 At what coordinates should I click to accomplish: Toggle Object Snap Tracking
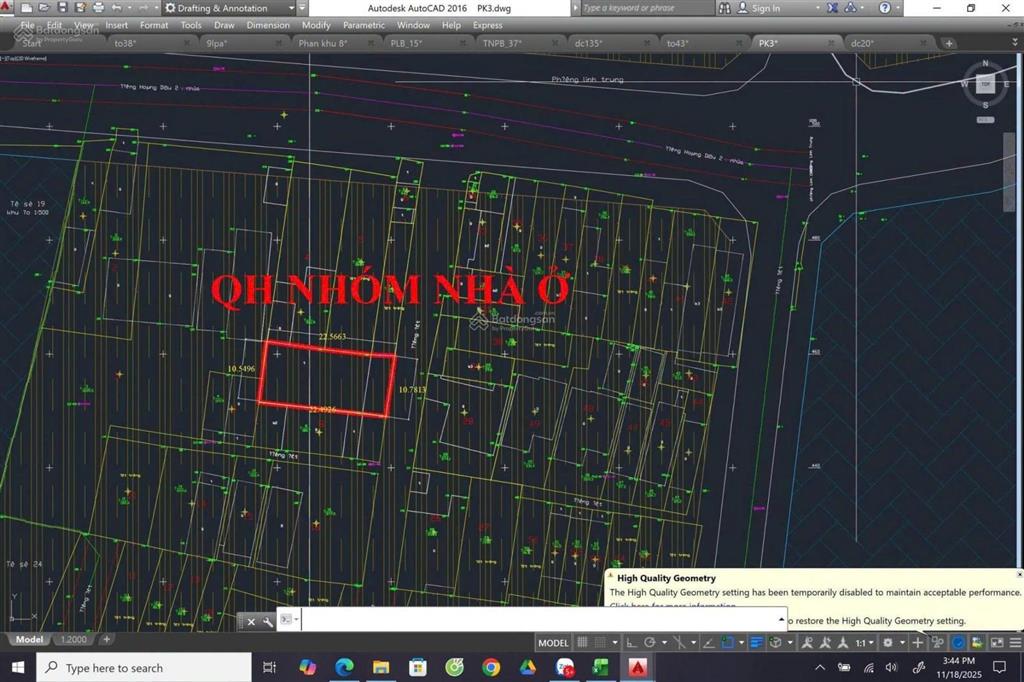click(x=707, y=643)
